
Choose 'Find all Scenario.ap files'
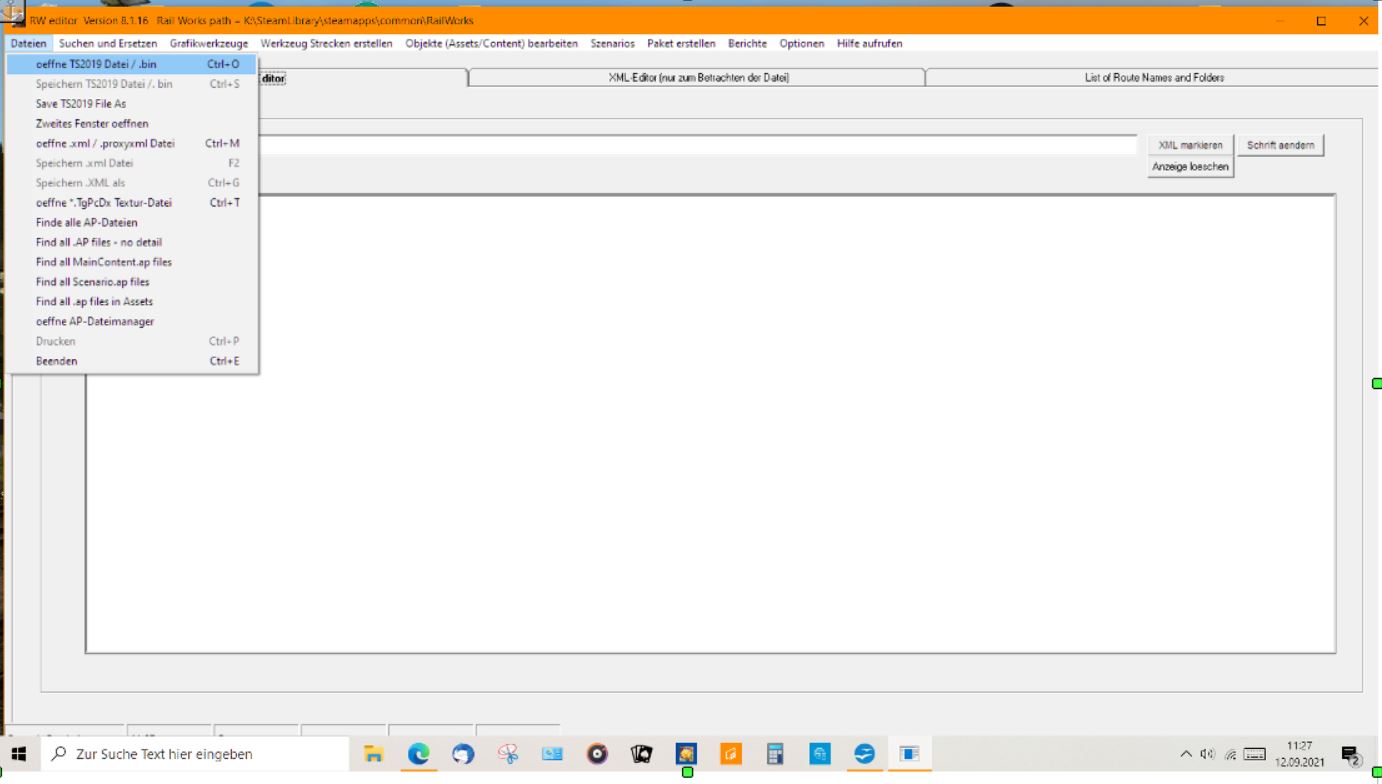(133, 282)
